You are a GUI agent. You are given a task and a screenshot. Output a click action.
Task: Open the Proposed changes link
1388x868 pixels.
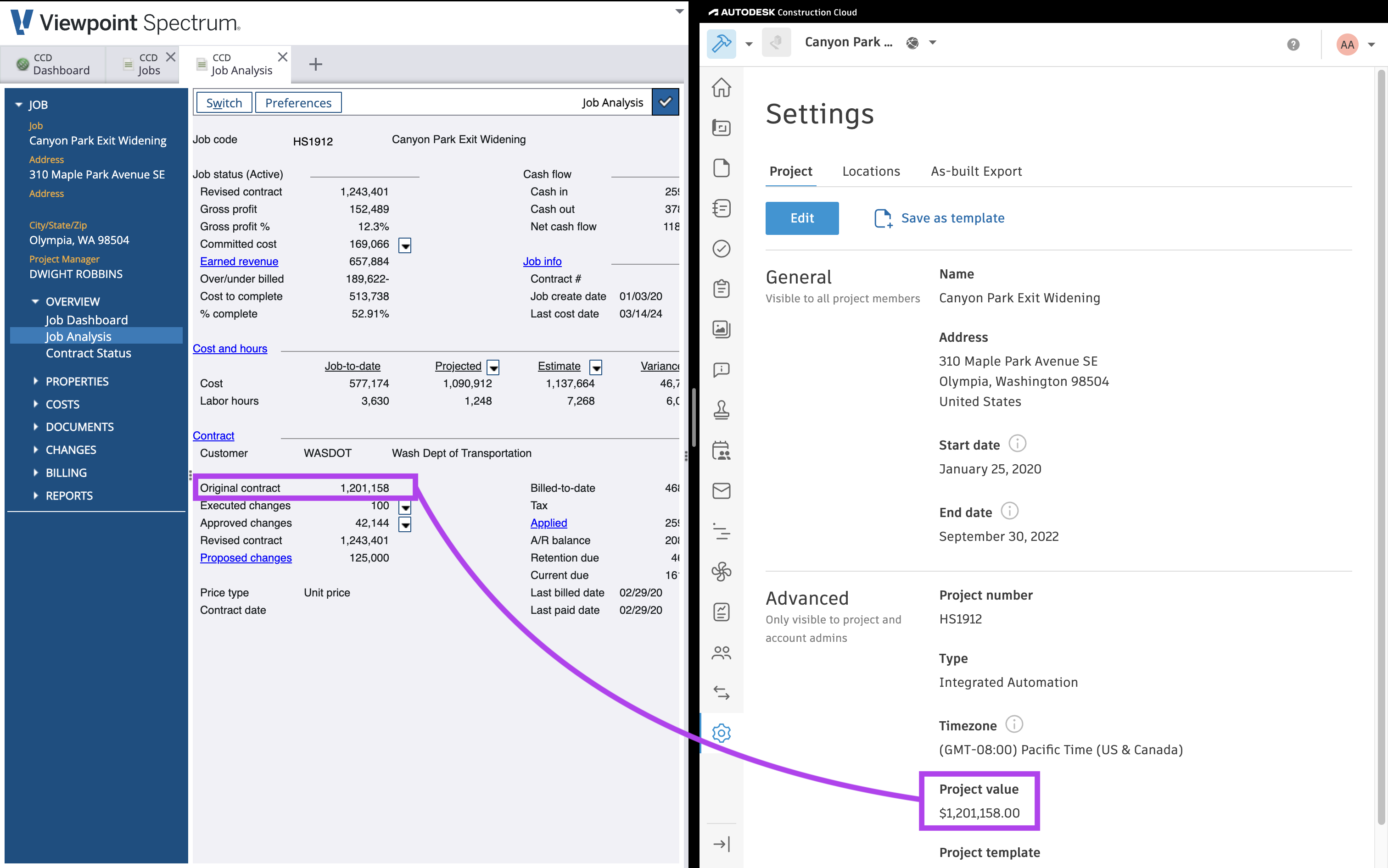tap(246, 557)
